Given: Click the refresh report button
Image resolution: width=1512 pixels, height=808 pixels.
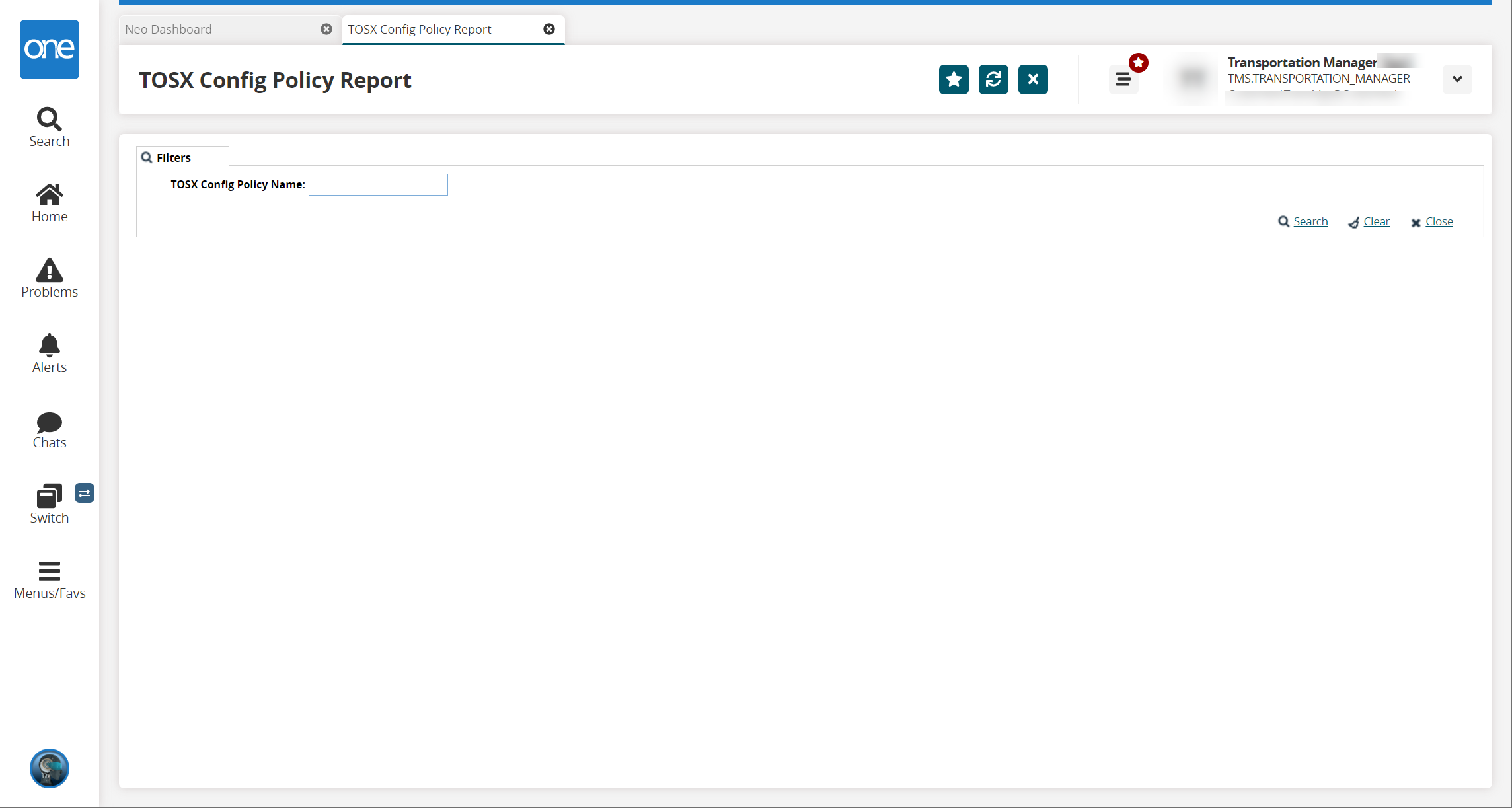Looking at the screenshot, I should (x=993, y=80).
